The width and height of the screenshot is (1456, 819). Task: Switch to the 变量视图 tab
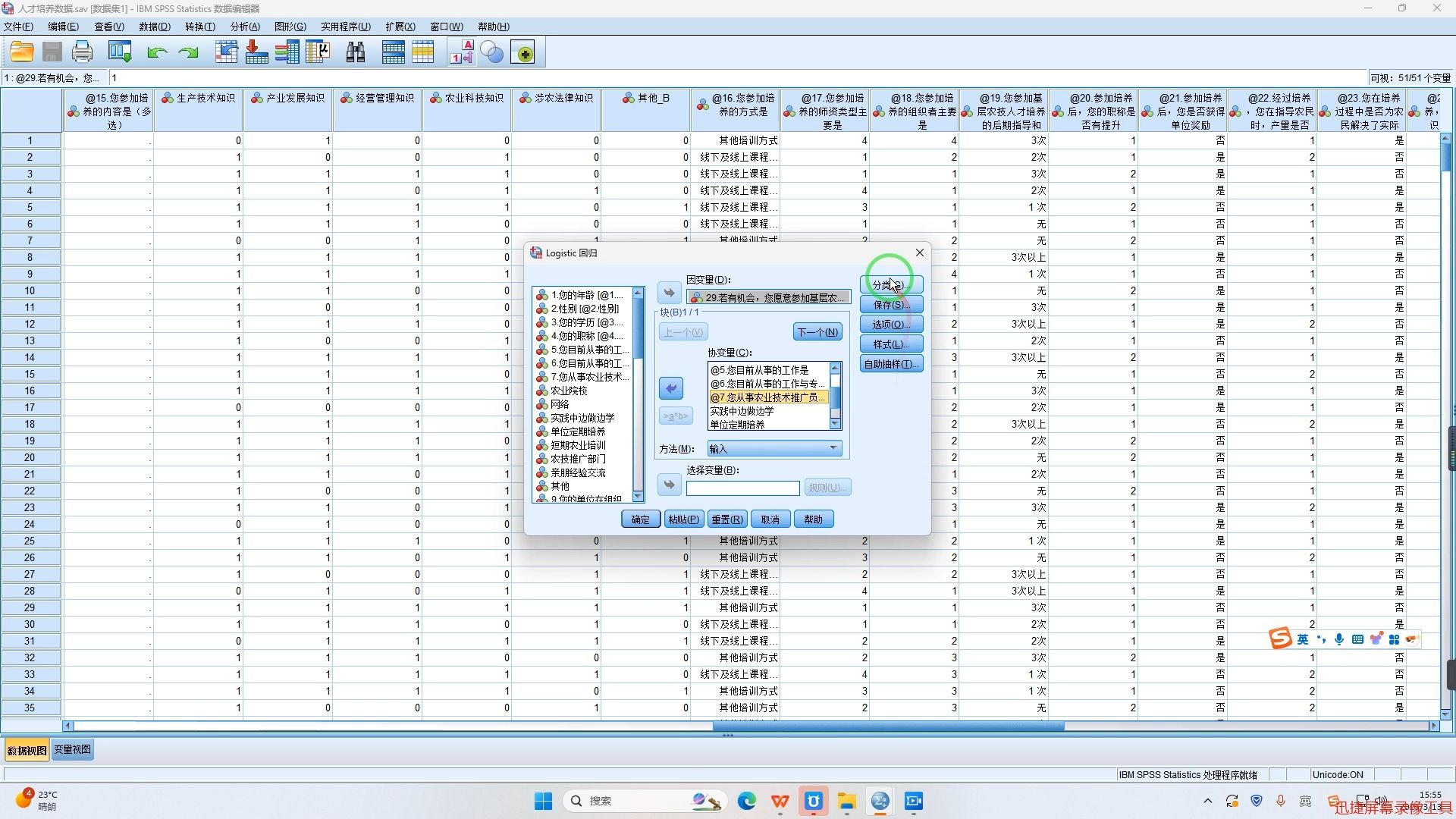pos(72,749)
